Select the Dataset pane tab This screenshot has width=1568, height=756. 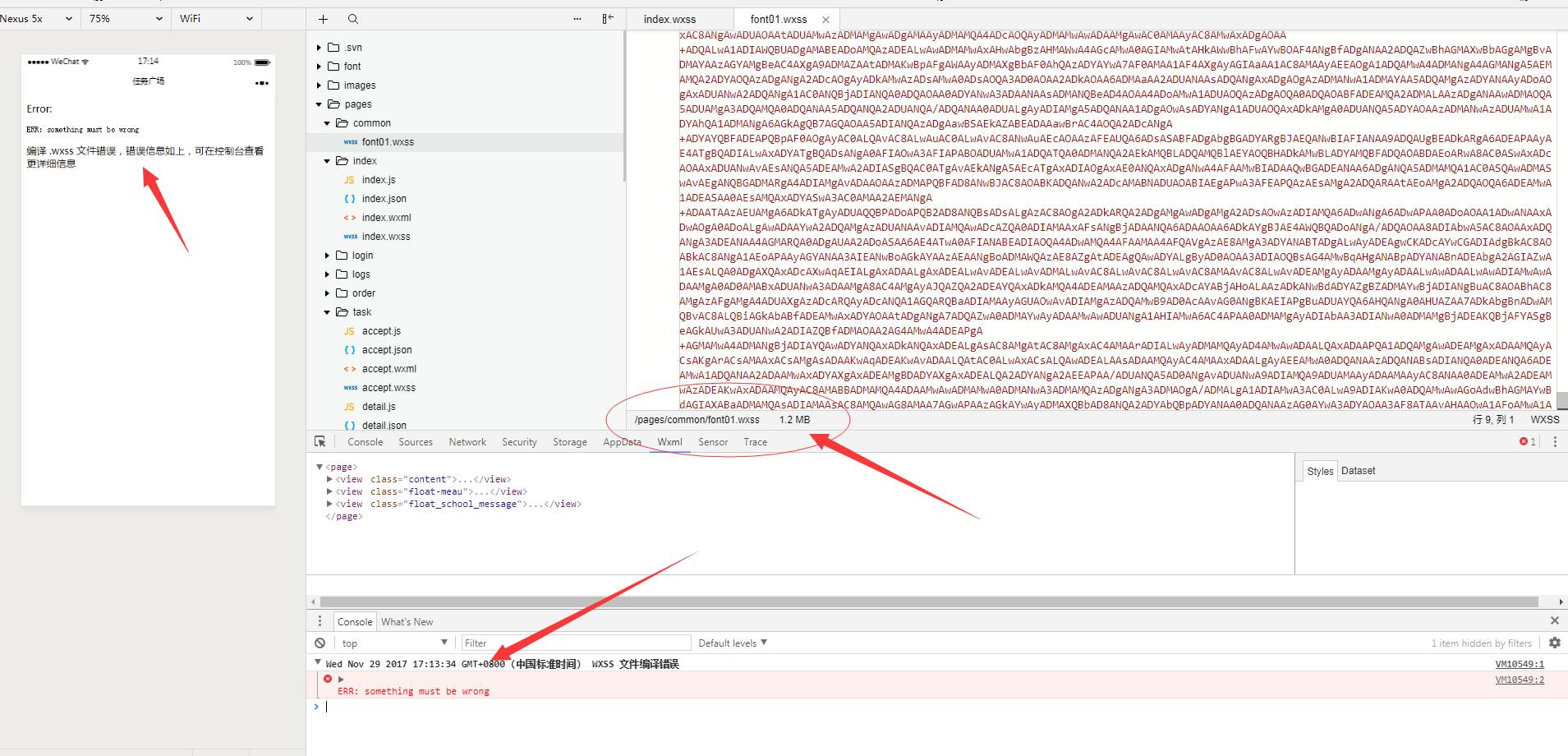pos(1358,471)
